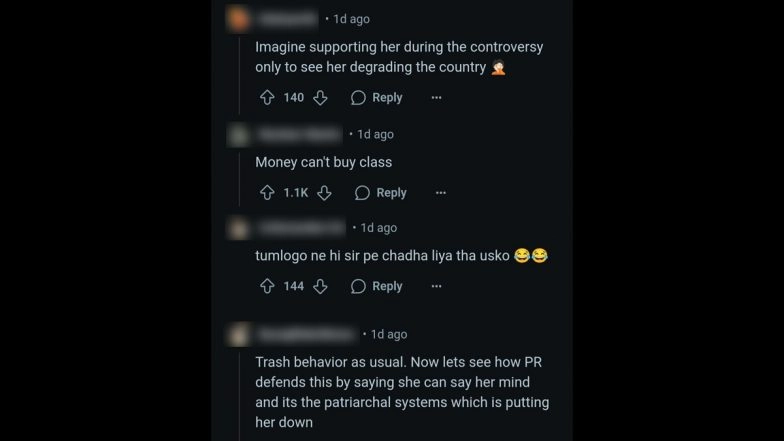Reply to 'Money can't buy class' comment

tap(380, 192)
